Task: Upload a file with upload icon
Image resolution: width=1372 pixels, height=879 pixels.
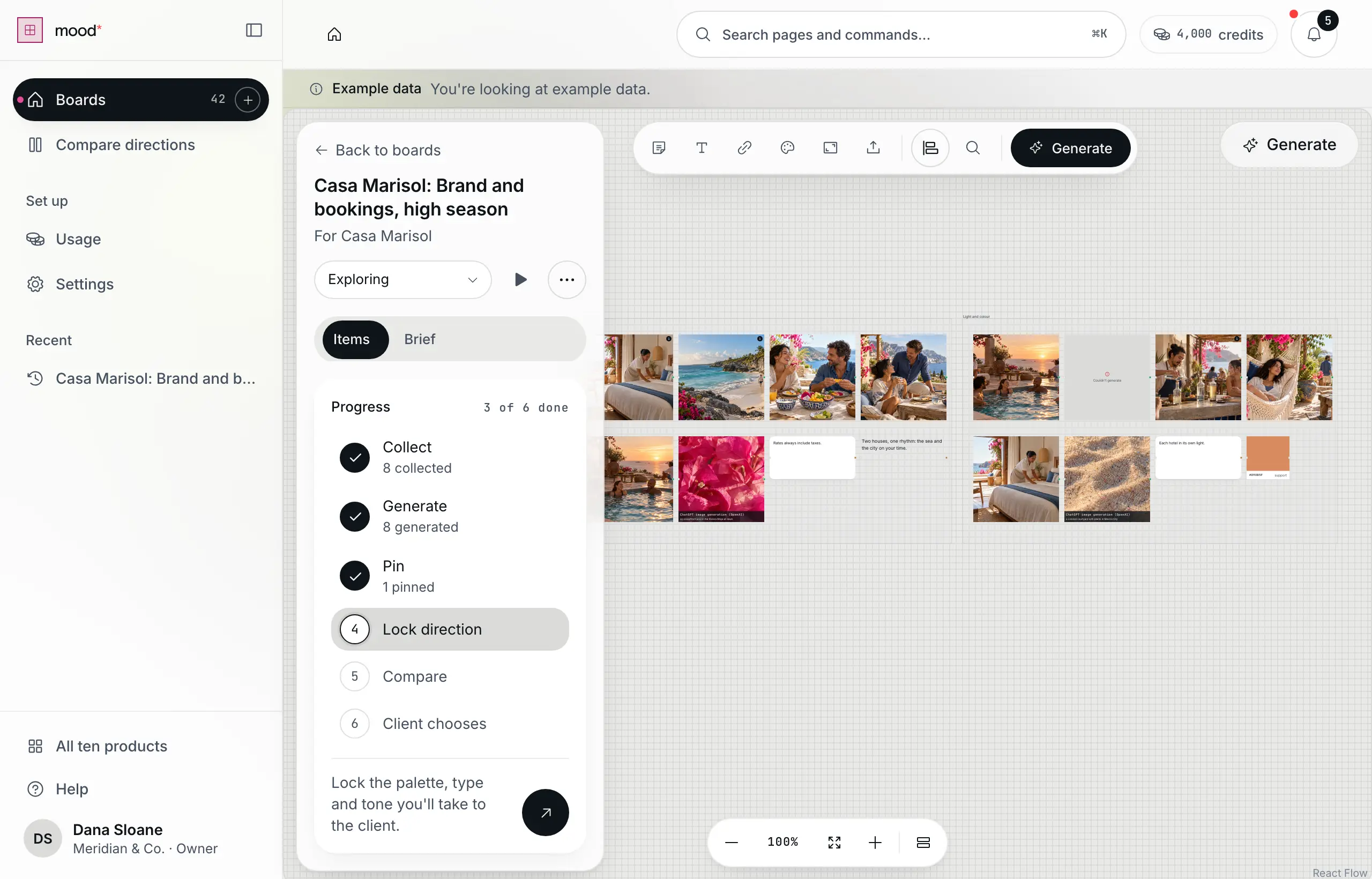Action: 873,148
